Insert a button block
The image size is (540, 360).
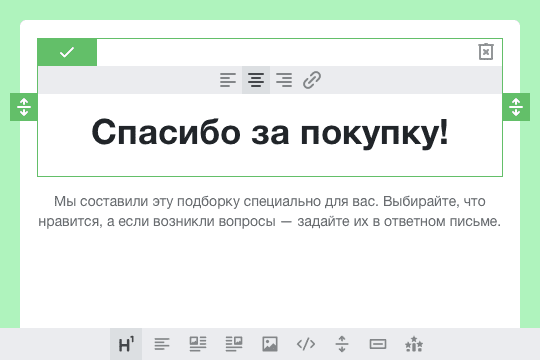[378, 344]
